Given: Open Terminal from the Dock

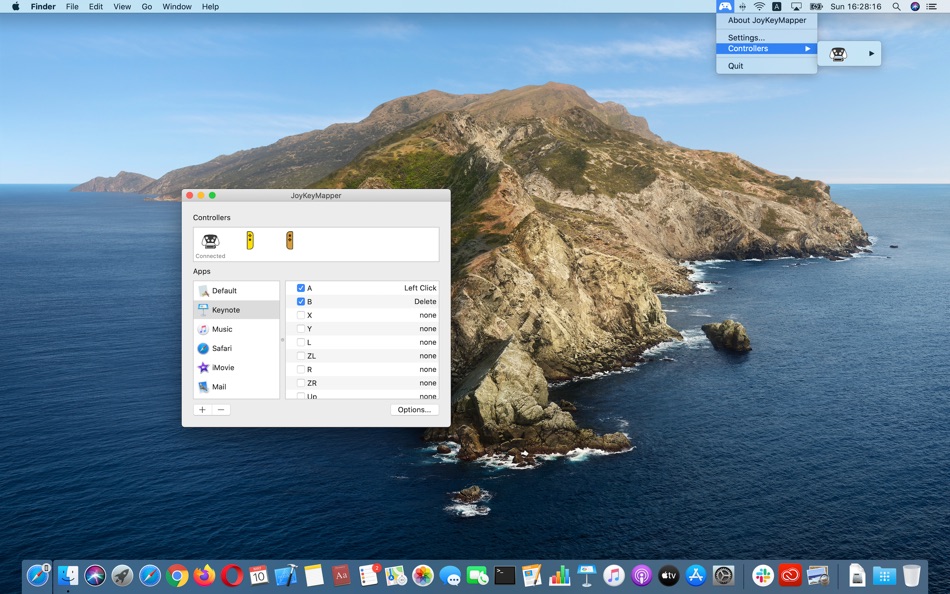Looking at the screenshot, I should point(505,575).
